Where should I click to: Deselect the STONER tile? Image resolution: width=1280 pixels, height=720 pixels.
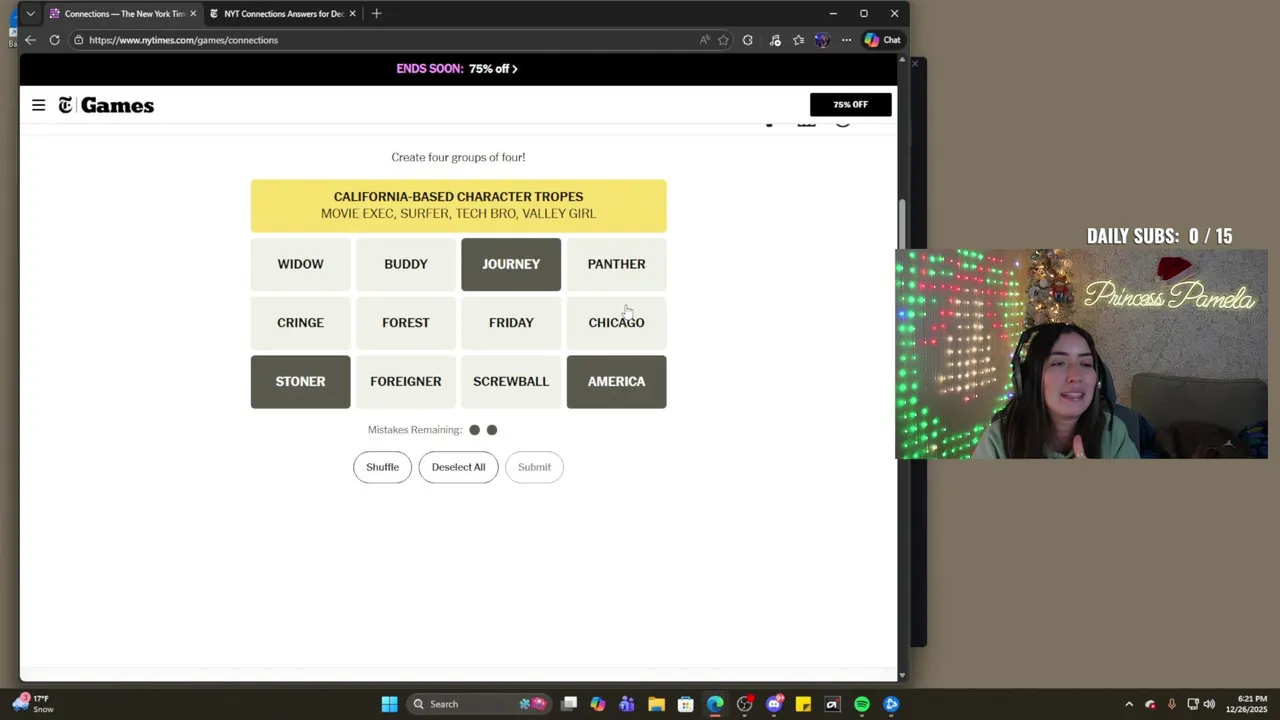click(300, 382)
